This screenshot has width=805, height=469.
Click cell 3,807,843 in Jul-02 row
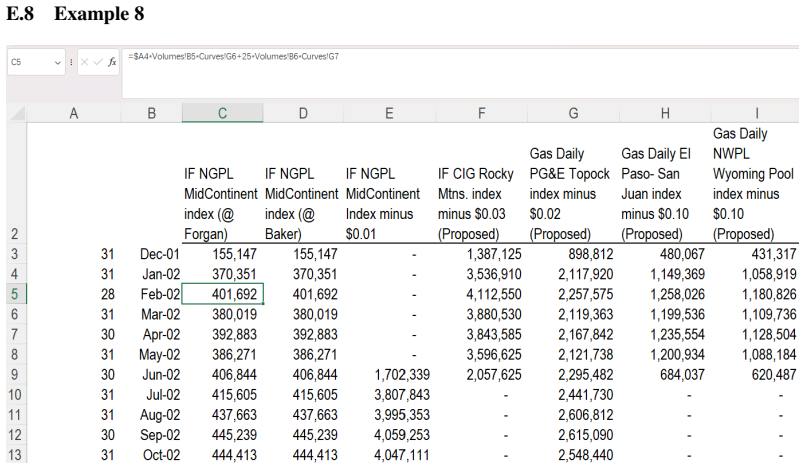(x=402, y=395)
